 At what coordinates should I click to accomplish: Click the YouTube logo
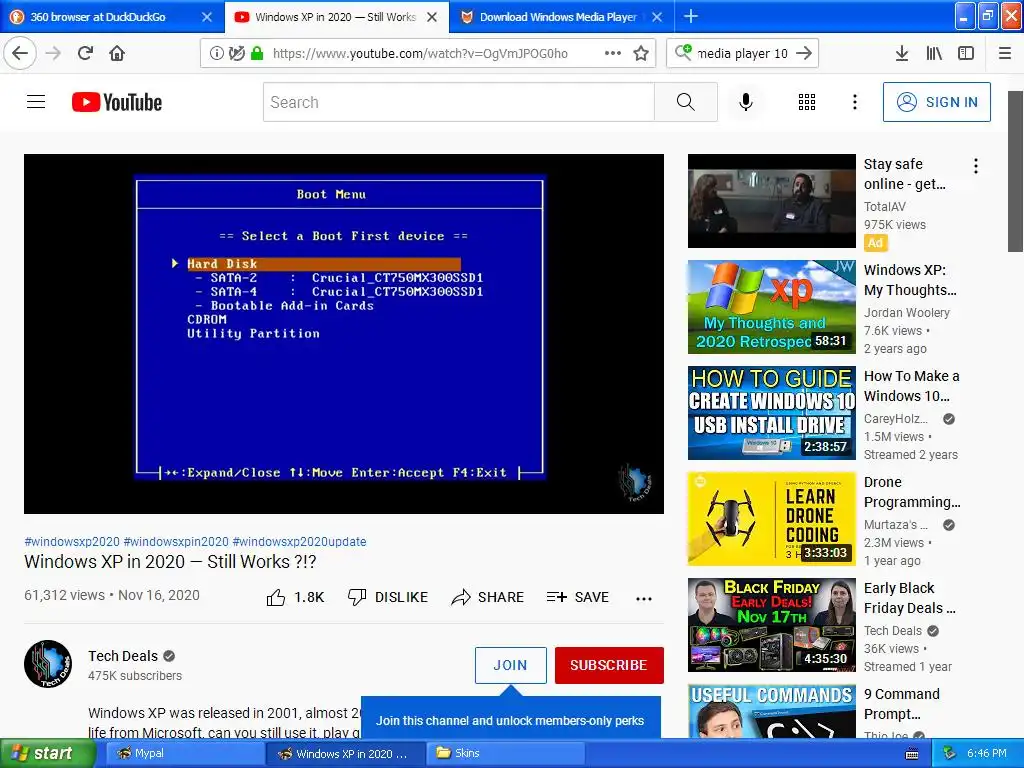pos(117,102)
